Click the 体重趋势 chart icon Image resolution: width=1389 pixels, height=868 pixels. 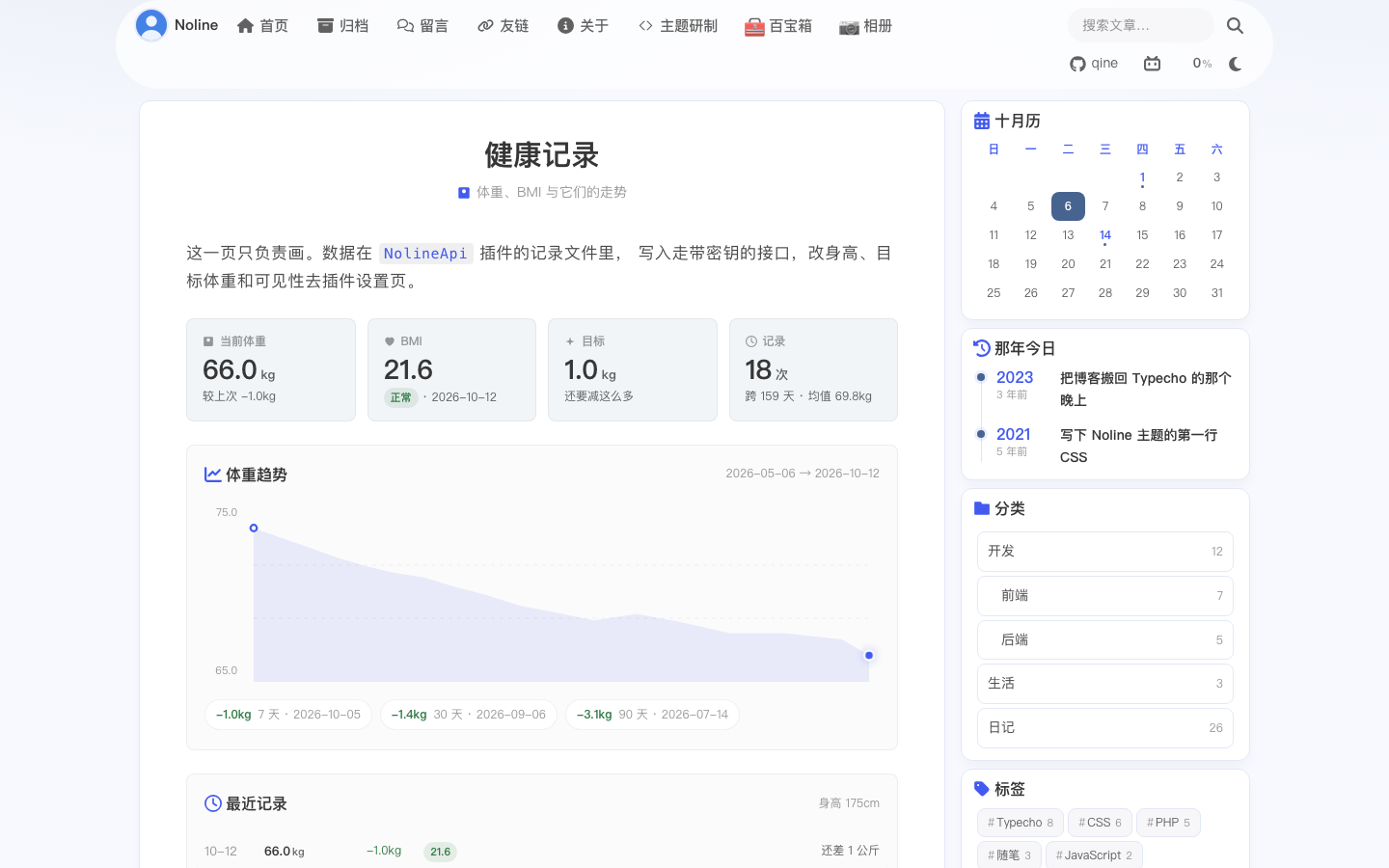212,475
